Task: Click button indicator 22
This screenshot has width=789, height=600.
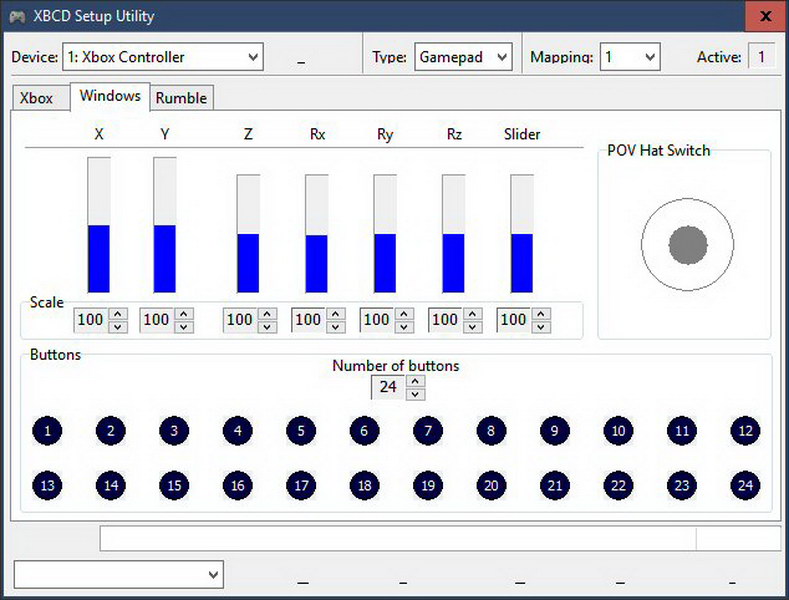Action: 618,485
